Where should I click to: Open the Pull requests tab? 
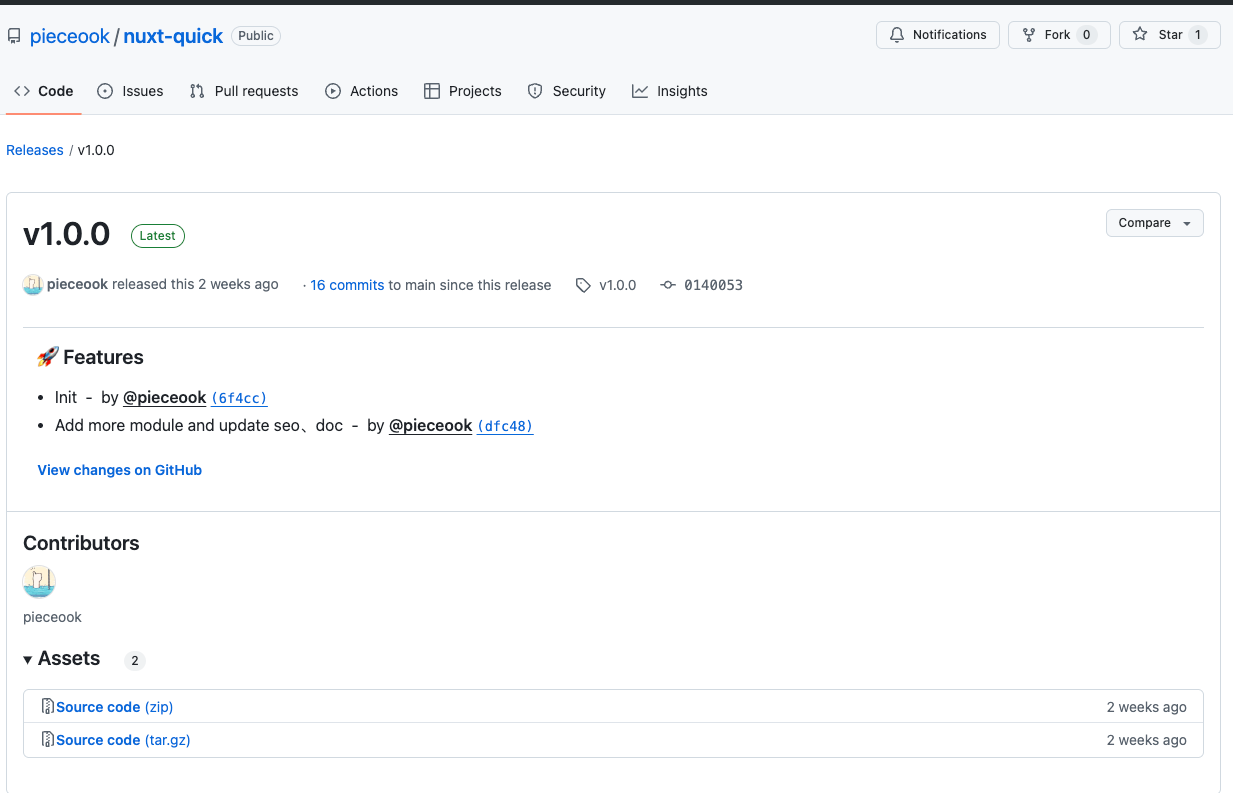(244, 91)
